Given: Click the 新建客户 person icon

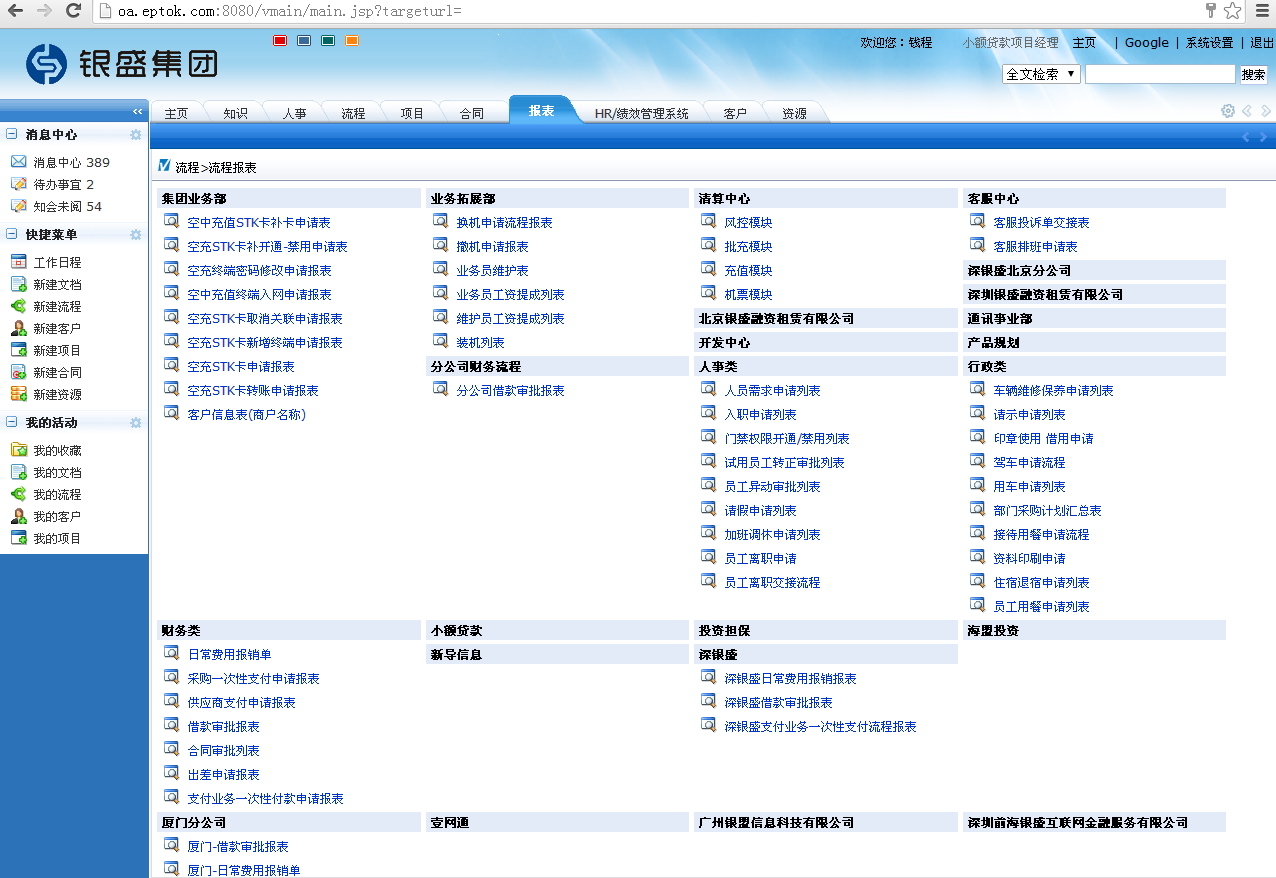Looking at the screenshot, I should point(18,328).
